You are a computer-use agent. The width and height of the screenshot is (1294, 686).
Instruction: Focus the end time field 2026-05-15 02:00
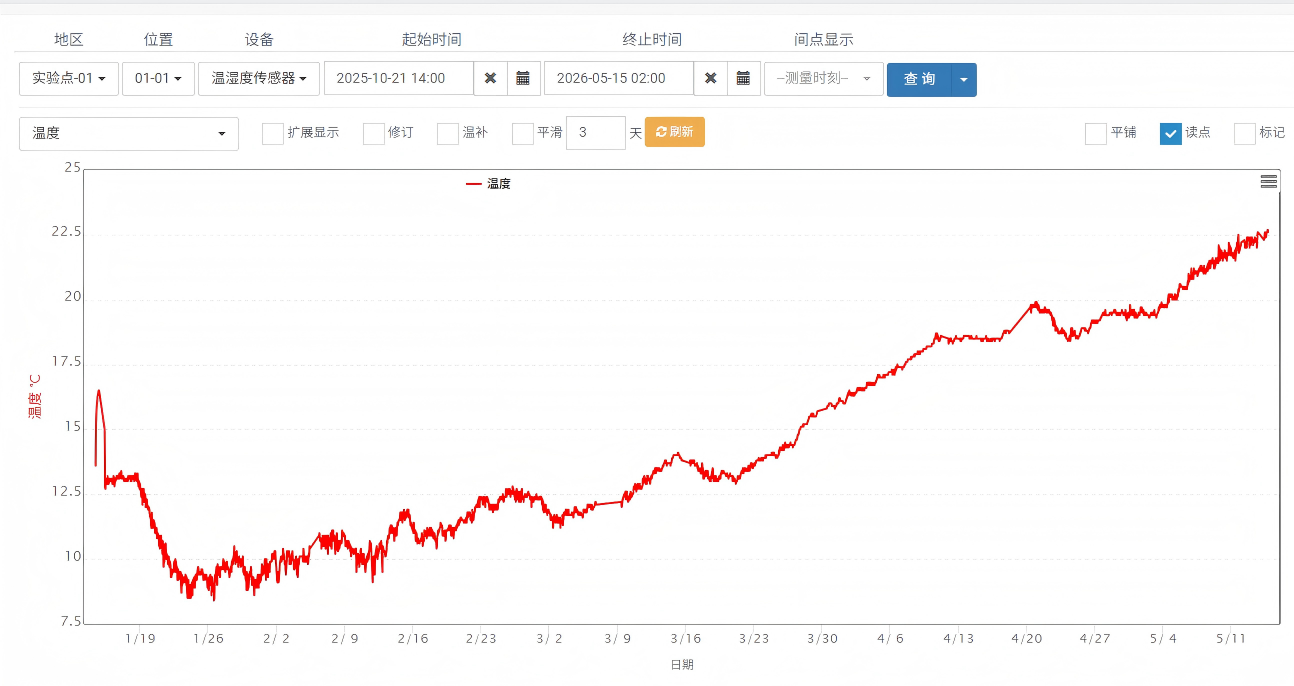[x=619, y=79]
